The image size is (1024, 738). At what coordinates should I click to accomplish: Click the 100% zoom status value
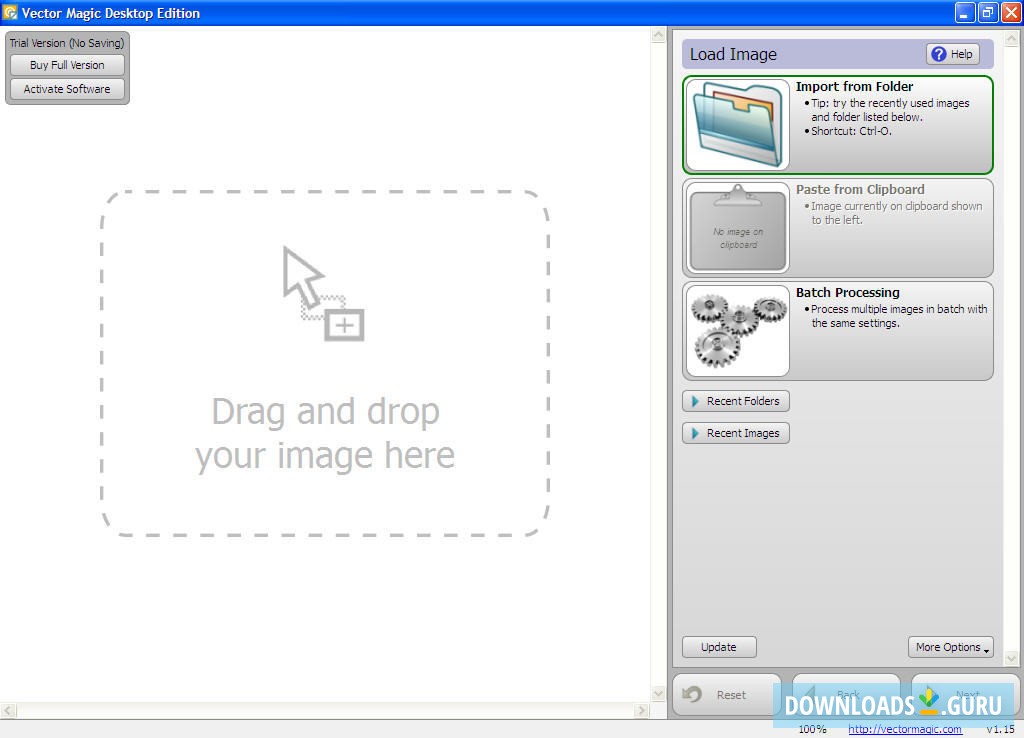pyautogui.click(x=812, y=729)
